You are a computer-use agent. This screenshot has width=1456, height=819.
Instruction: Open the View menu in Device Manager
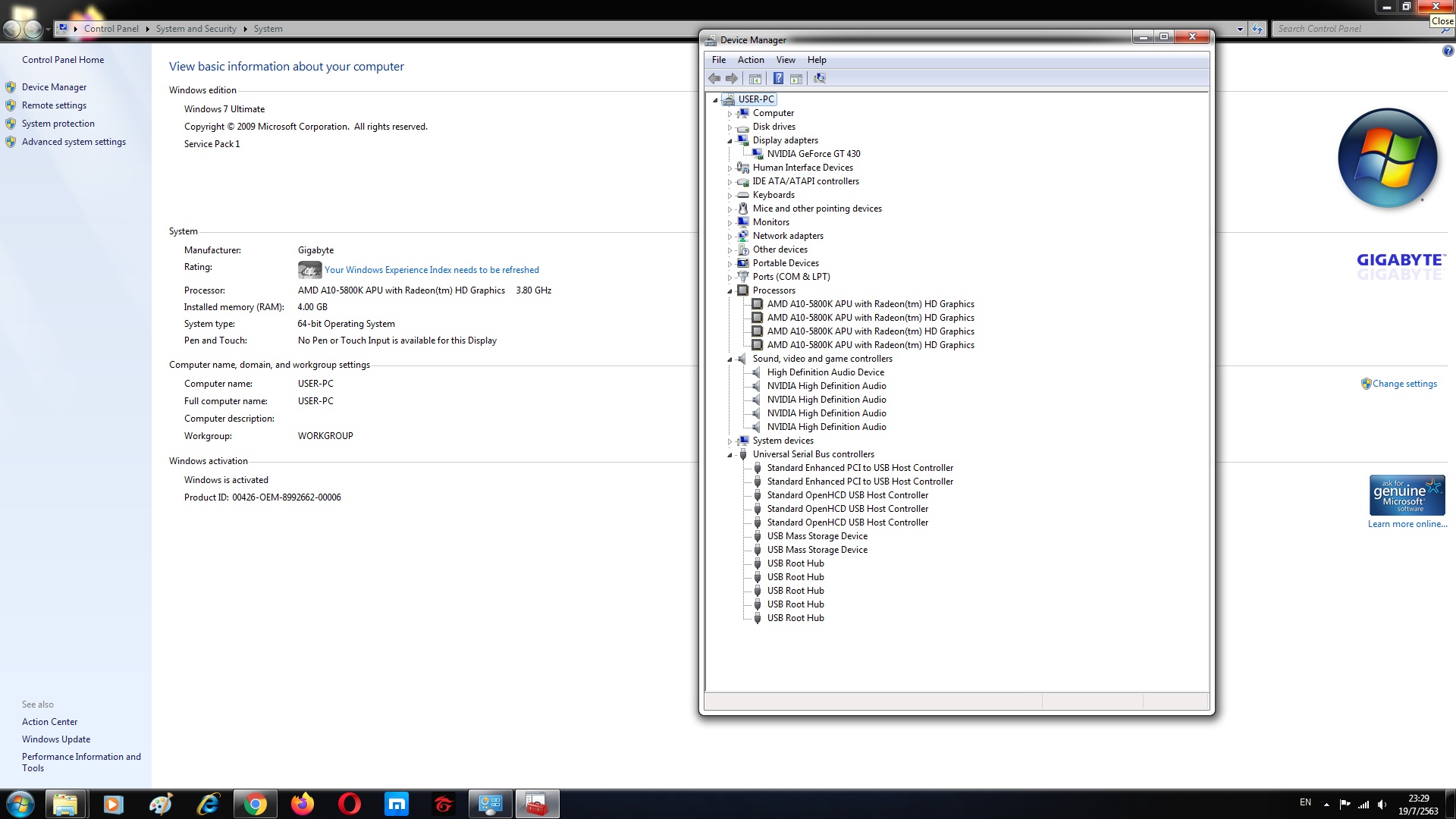[786, 60]
